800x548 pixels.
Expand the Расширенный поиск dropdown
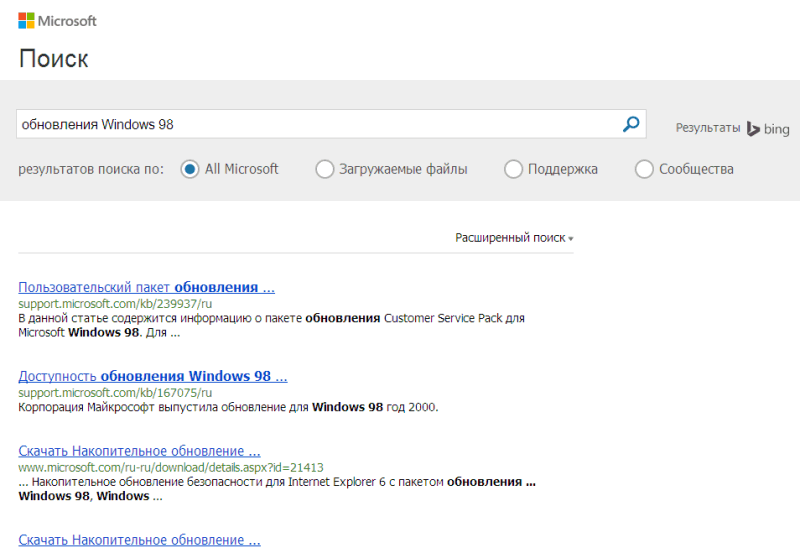point(510,238)
